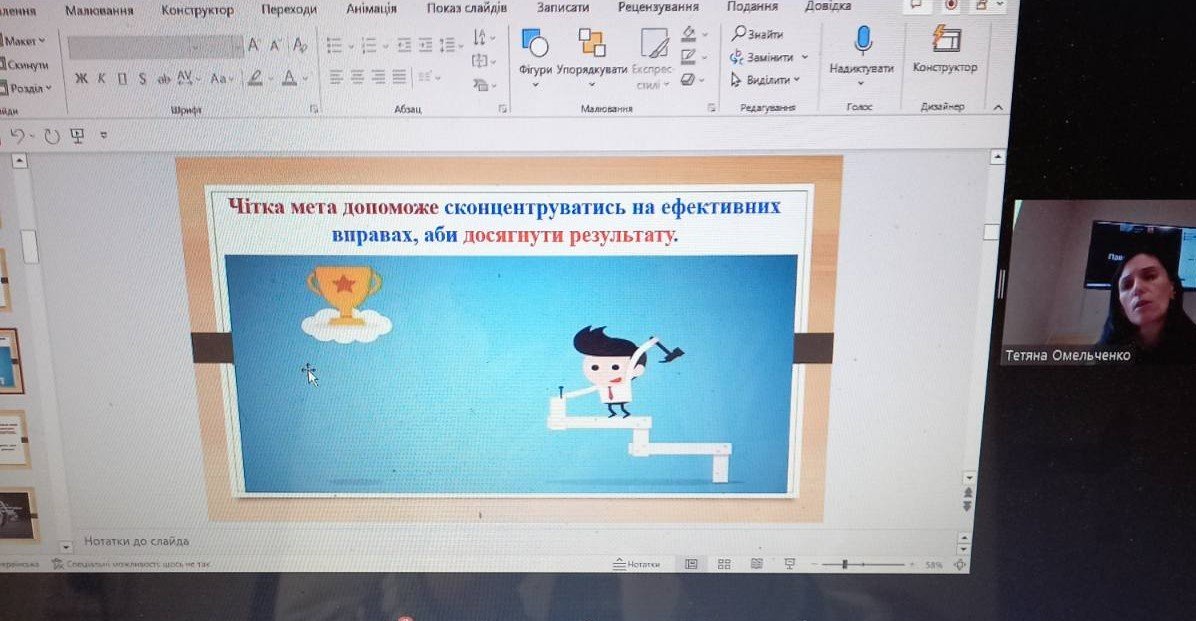
Task: Expand the Виділити selection dropdown
Action: click(797, 80)
